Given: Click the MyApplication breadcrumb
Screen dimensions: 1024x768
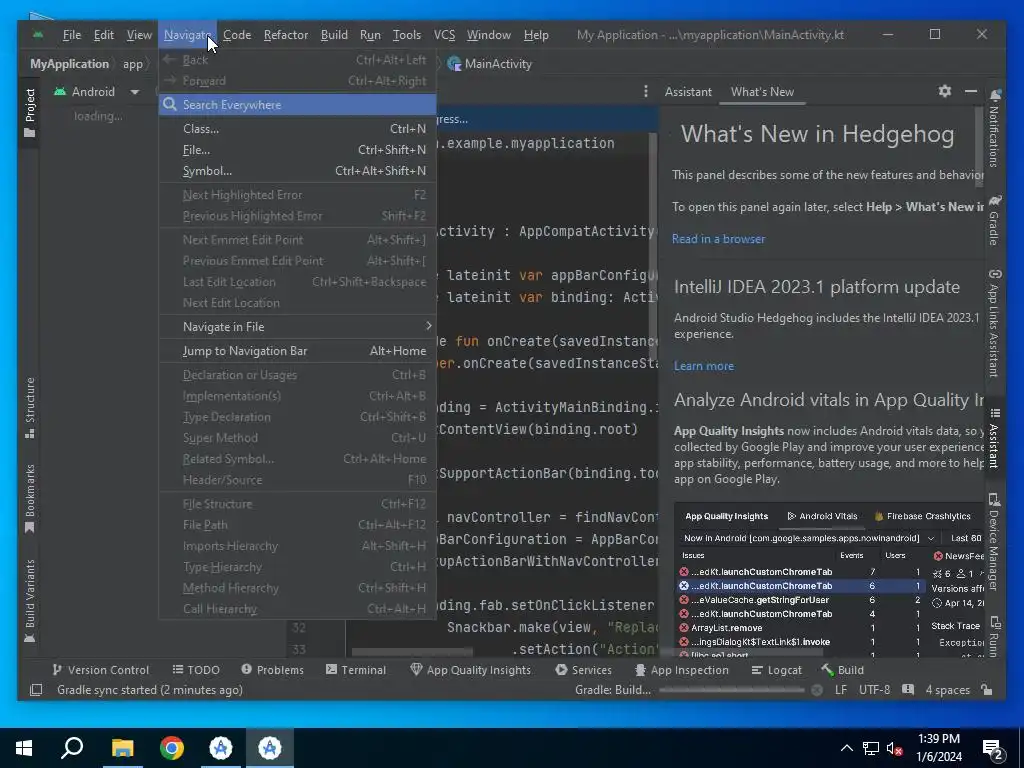Looking at the screenshot, I should pyautogui.click(x=69, y=63).
